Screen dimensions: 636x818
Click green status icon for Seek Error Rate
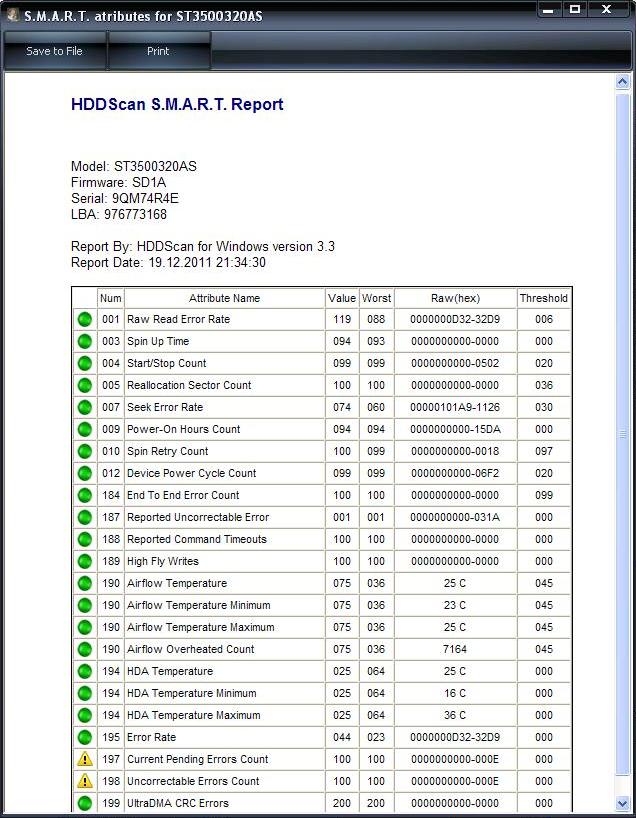85,407
